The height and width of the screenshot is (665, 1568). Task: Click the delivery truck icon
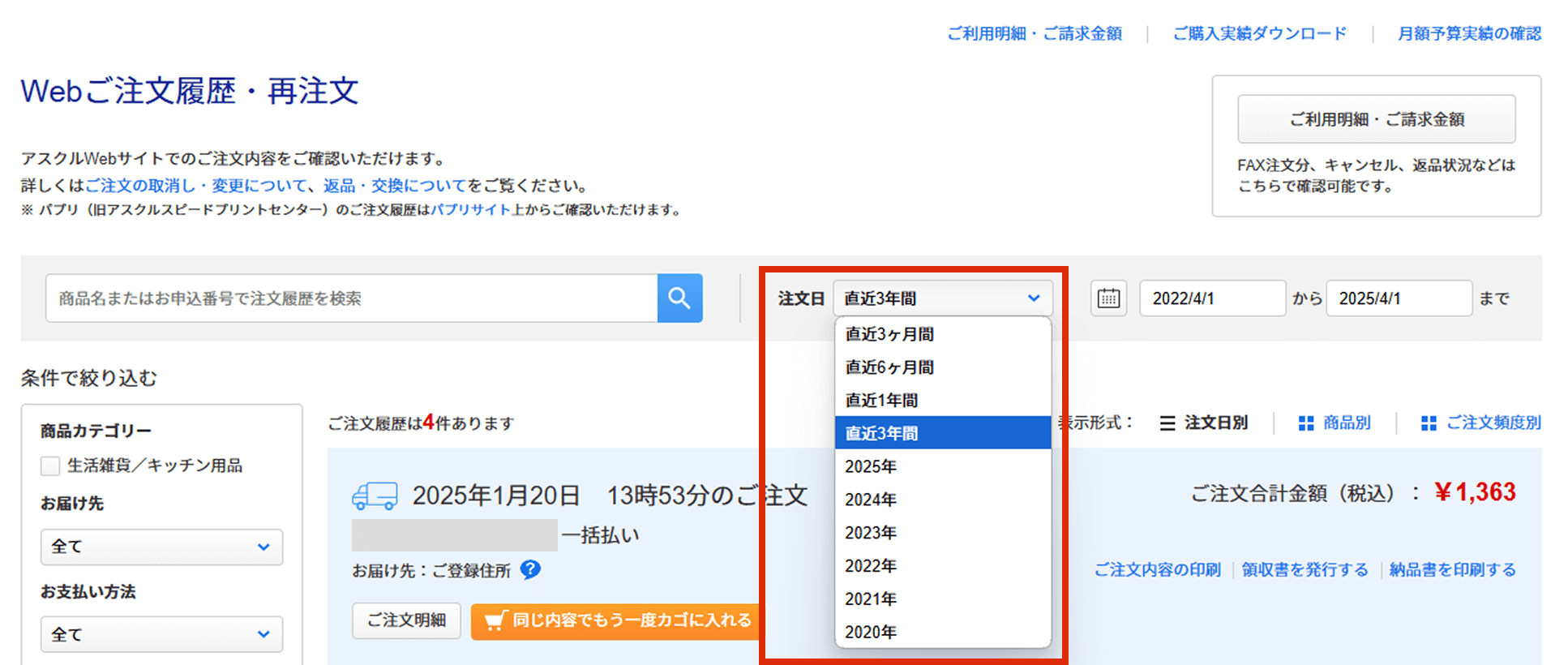pos(375,496)
